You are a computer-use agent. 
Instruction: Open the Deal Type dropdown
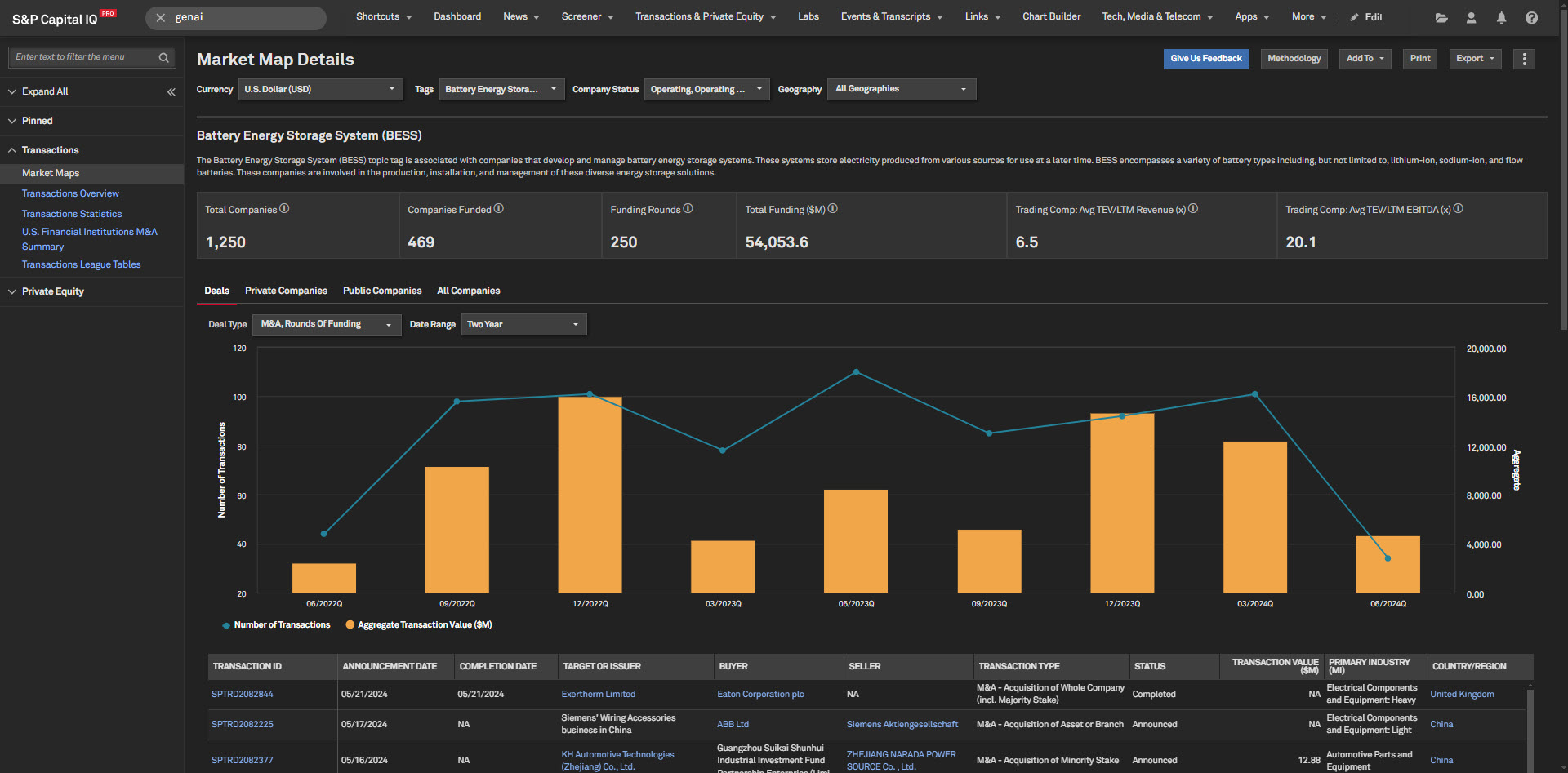pyautogui.click(x=326, y=325)
